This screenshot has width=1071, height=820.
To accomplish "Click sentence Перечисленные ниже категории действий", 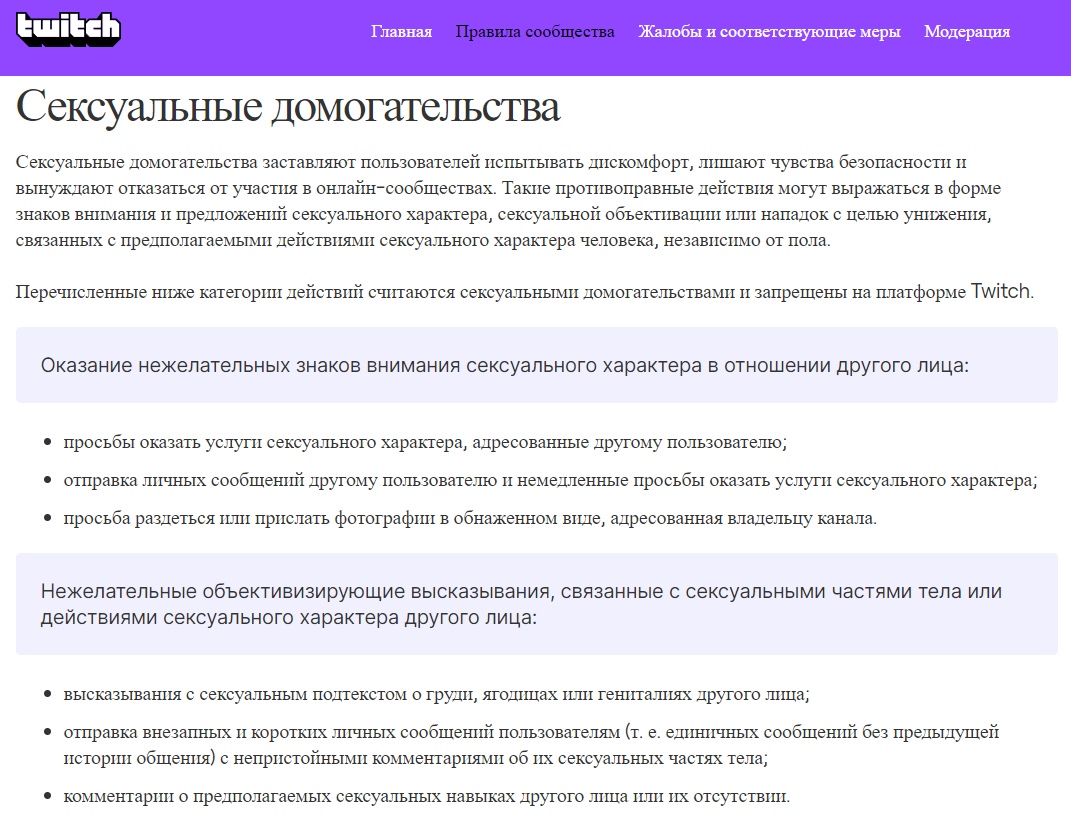I will pos(525,292).
